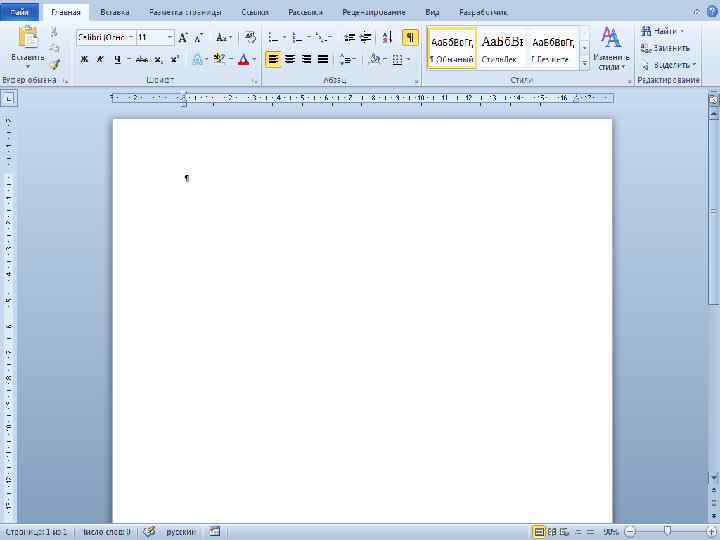Screen dimensions: 720x540
Task: Toggle Show paragraph marks ¶ button
Action: (410, 38)
